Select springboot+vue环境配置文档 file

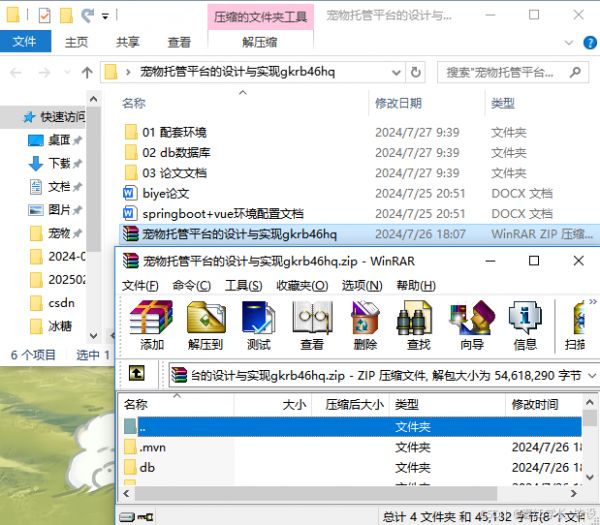point(223,214)
